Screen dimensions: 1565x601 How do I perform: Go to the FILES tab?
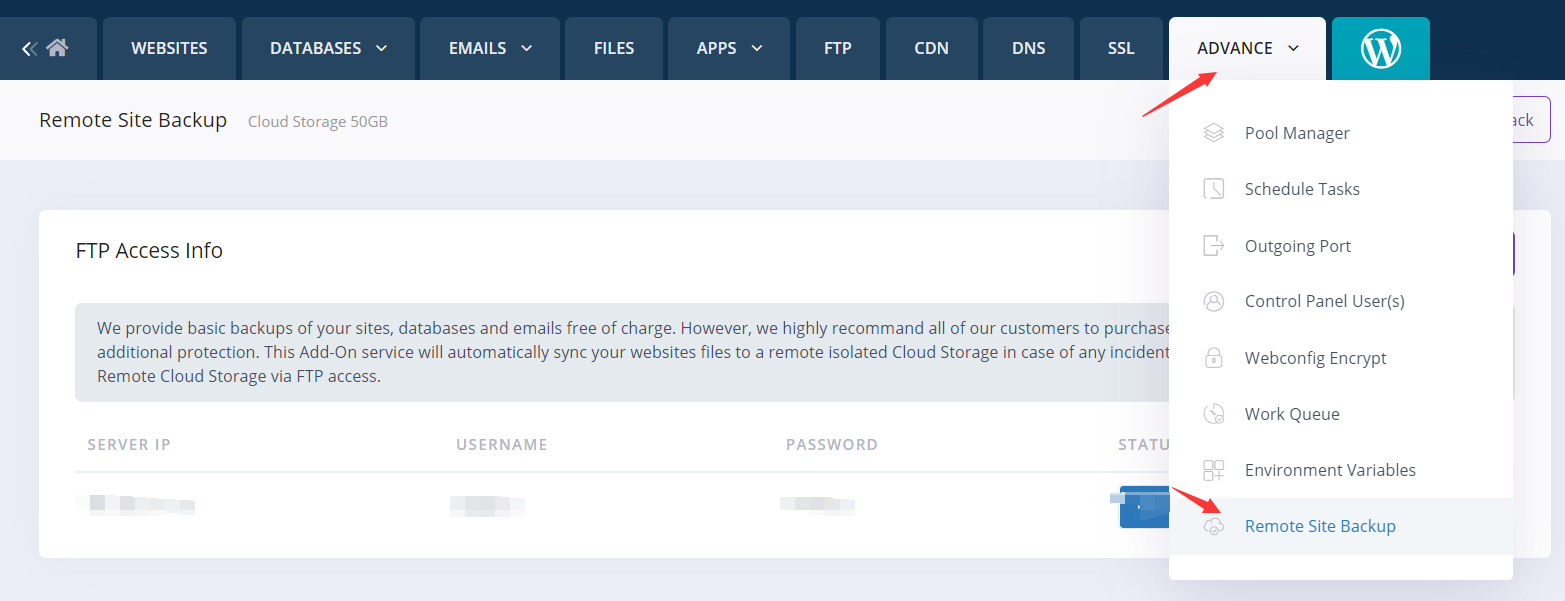click(614, 48)
